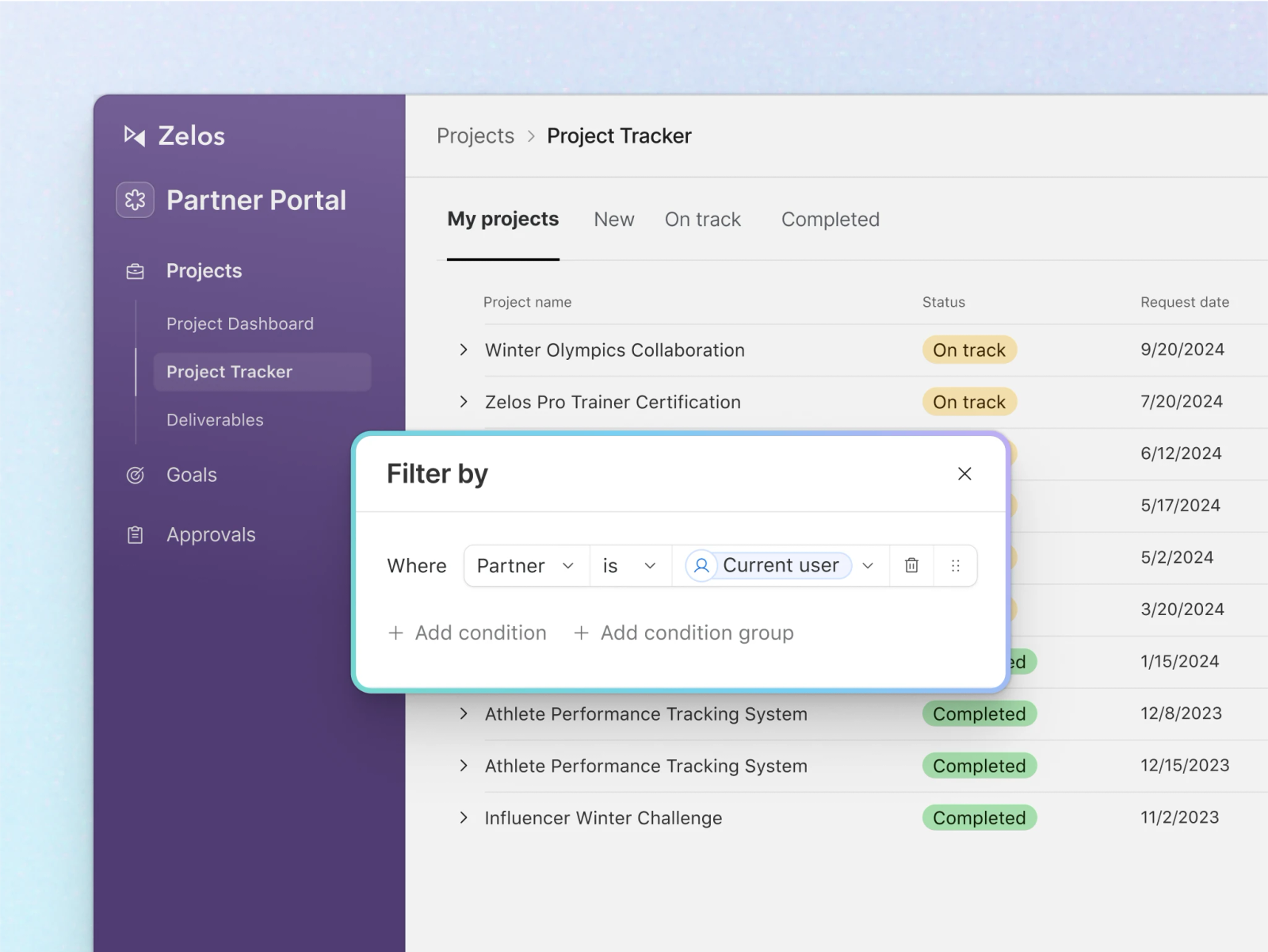
Task: Grab the condition drag handle dots
Action: pyautogui.click(x=956, y=565)
